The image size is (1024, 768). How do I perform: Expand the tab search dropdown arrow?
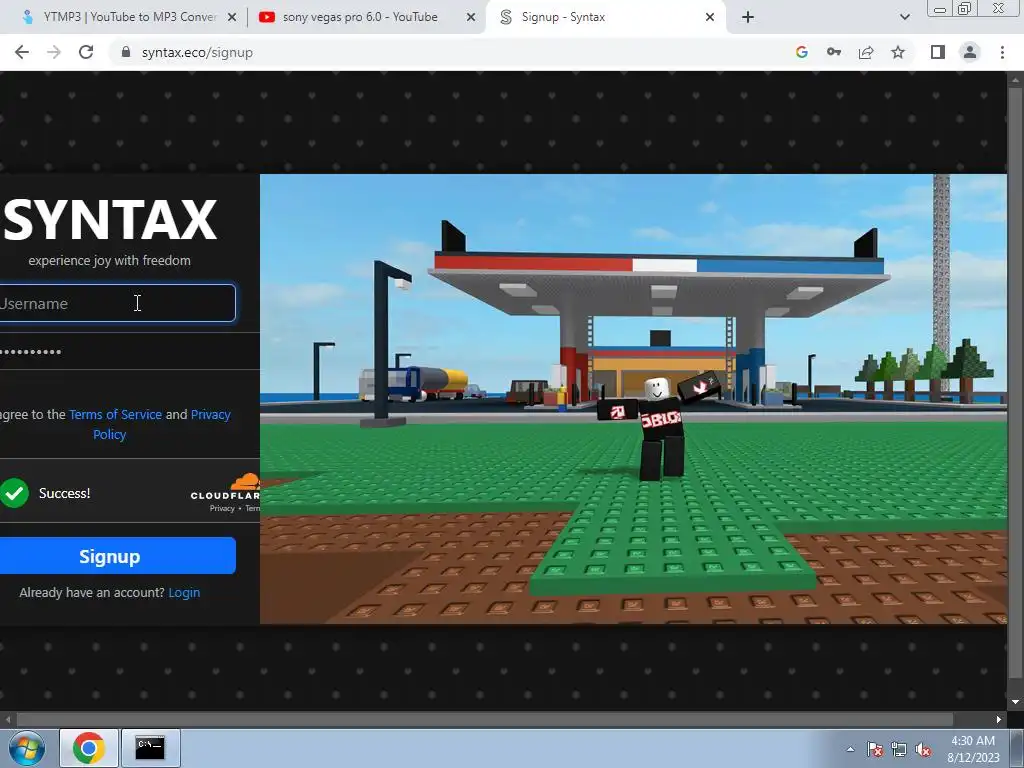point(904,17)
